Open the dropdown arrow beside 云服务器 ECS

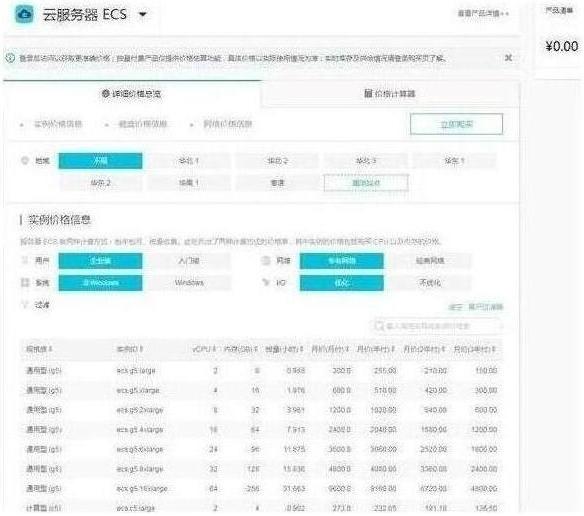(142, 15)
